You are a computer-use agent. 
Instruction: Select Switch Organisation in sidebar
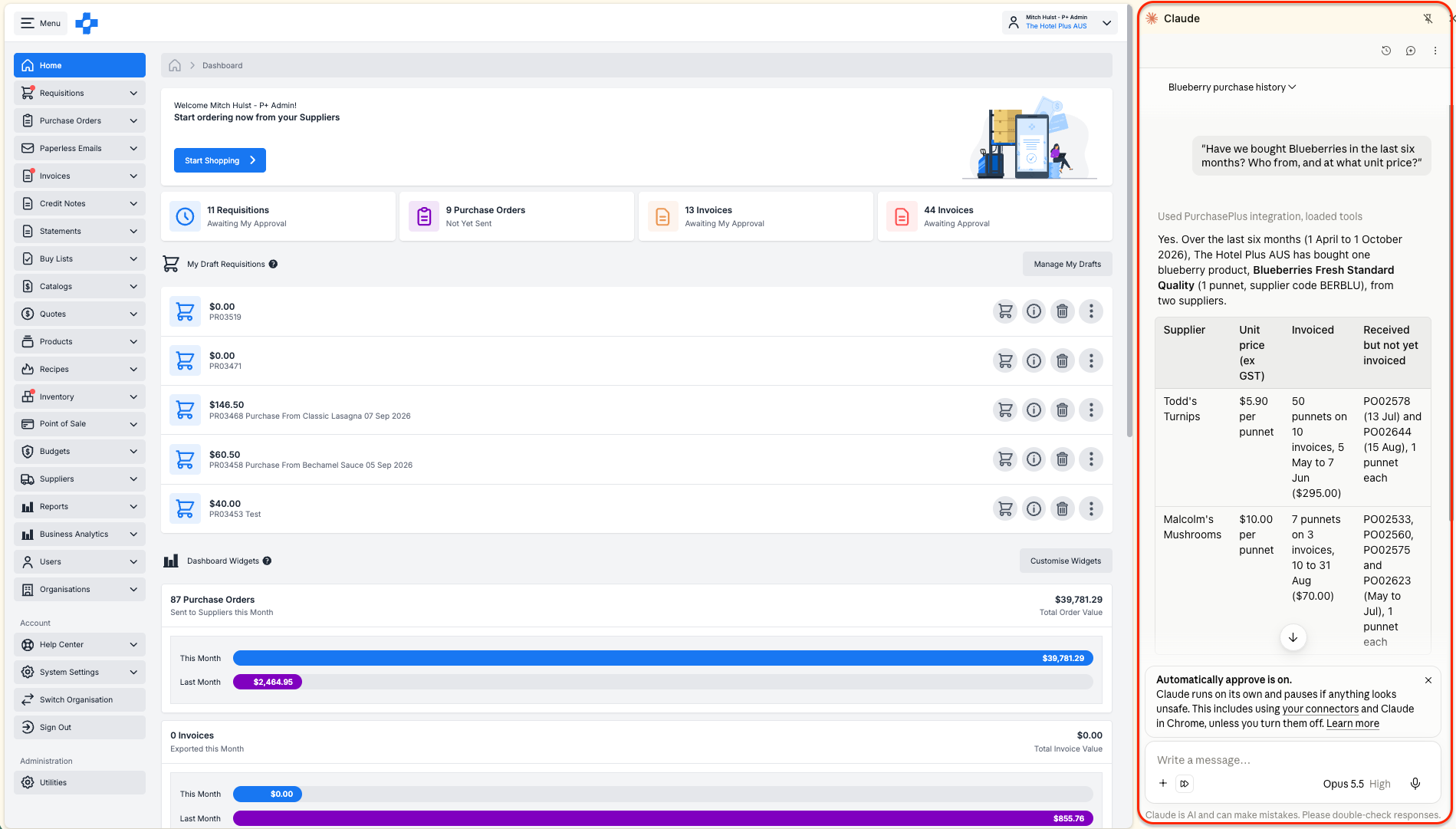(80, 699)
